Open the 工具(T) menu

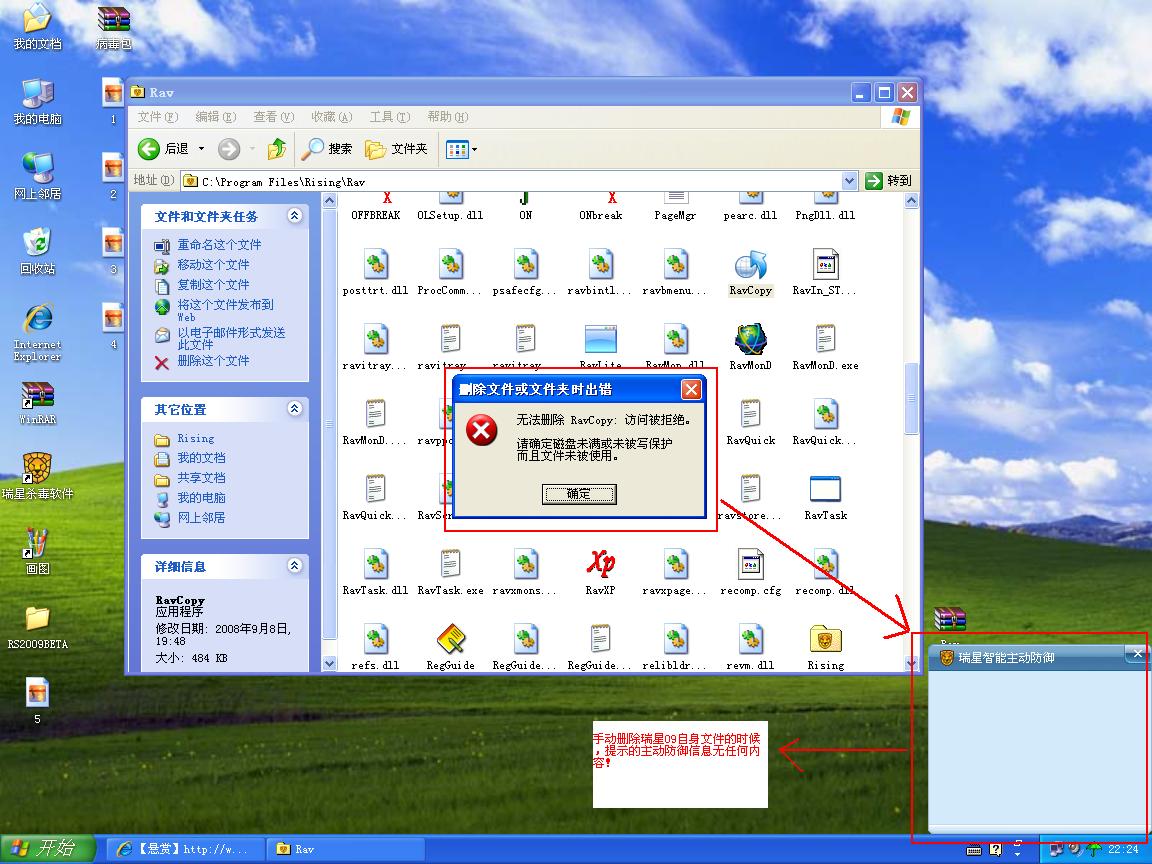389,117
